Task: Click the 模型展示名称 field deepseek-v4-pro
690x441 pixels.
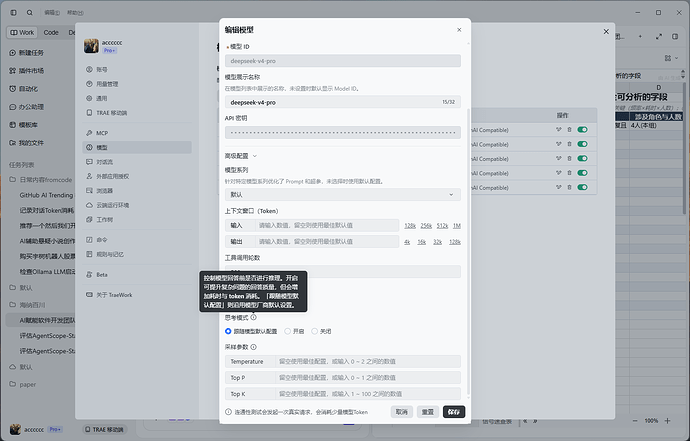Action: click(x=343, y=102)
